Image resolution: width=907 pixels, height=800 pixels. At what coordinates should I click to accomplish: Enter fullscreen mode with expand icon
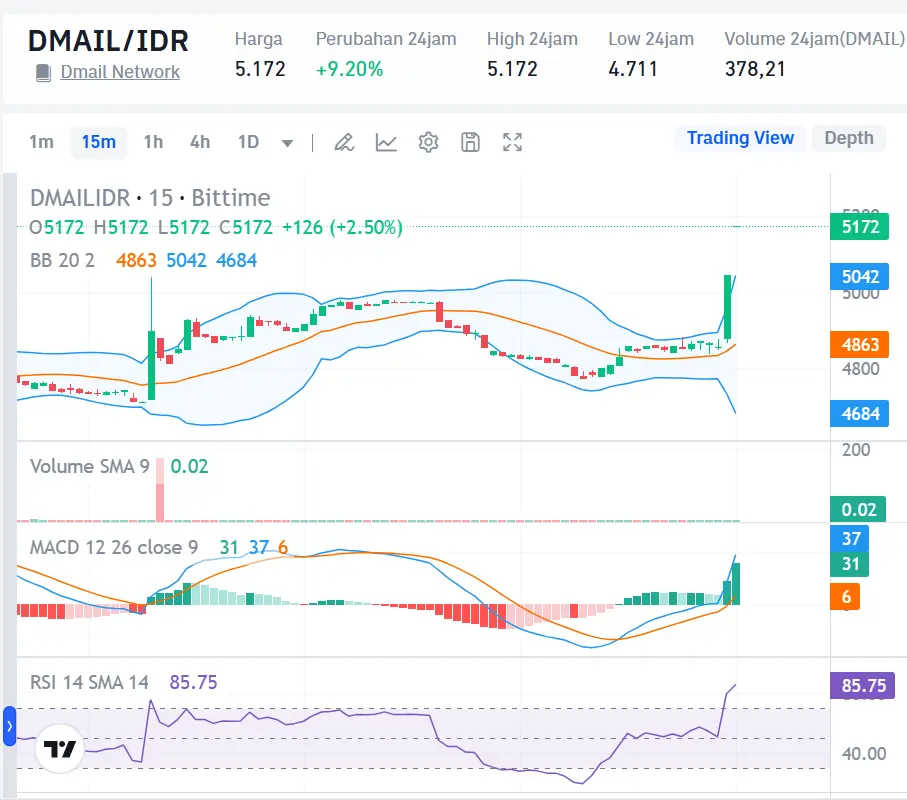512,142
